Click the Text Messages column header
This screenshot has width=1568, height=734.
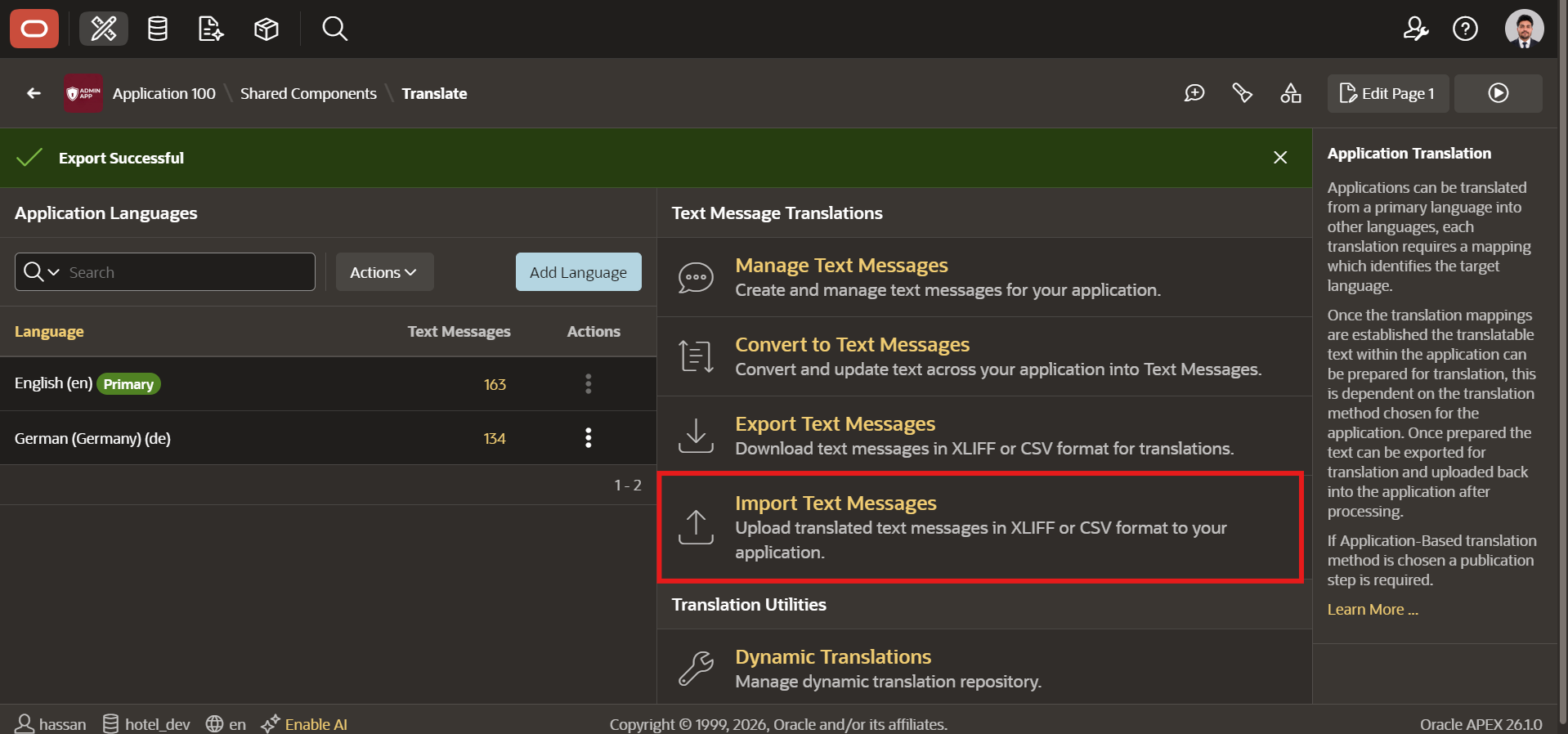(x=459, y=332)
